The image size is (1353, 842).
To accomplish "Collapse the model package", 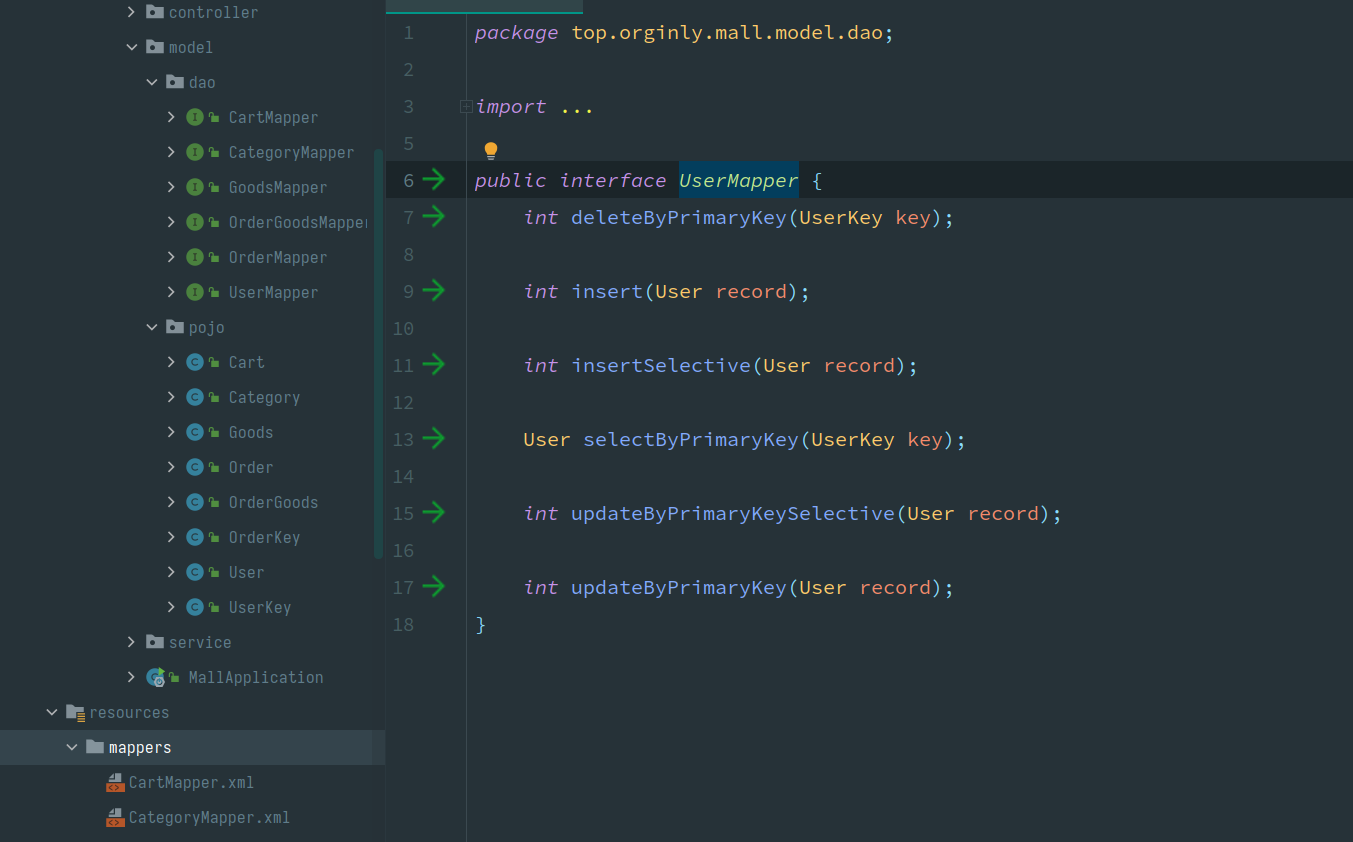I will (x=131, y=47).
